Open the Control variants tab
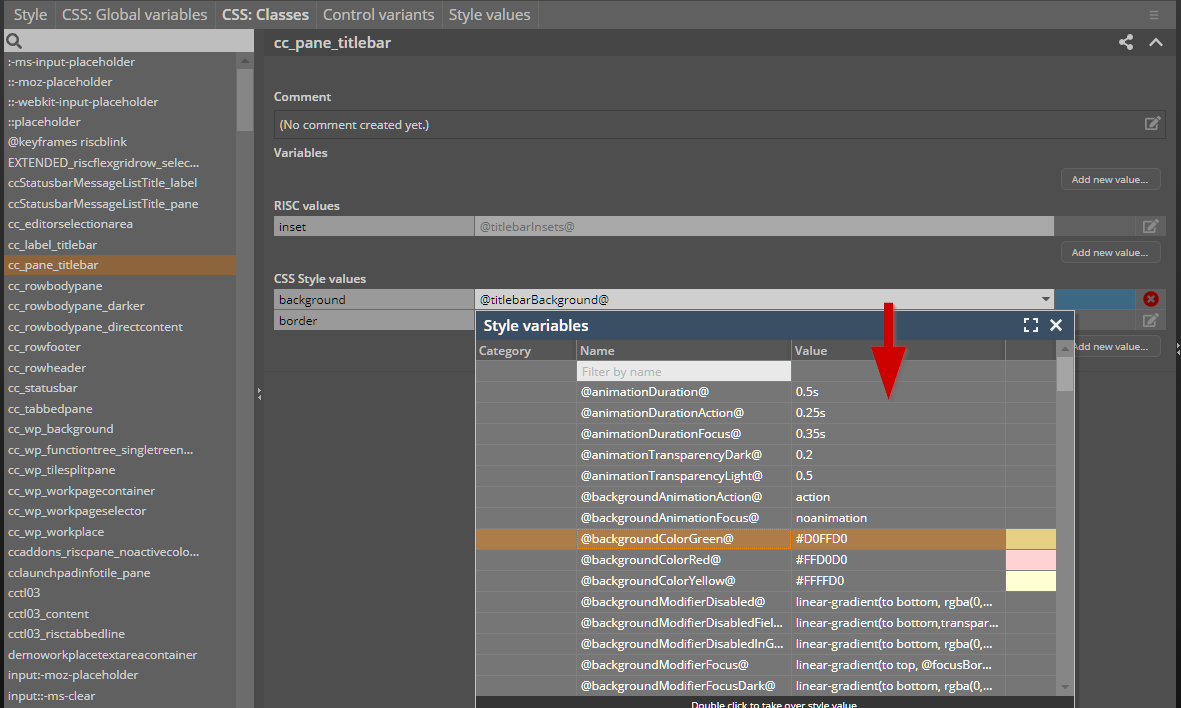This screenshot has width=1181, height=708. (379, 15)
